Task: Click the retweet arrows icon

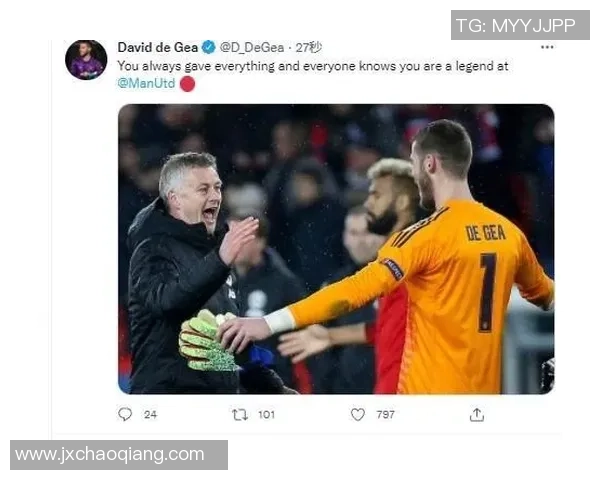Action: [x=240, y=415]
